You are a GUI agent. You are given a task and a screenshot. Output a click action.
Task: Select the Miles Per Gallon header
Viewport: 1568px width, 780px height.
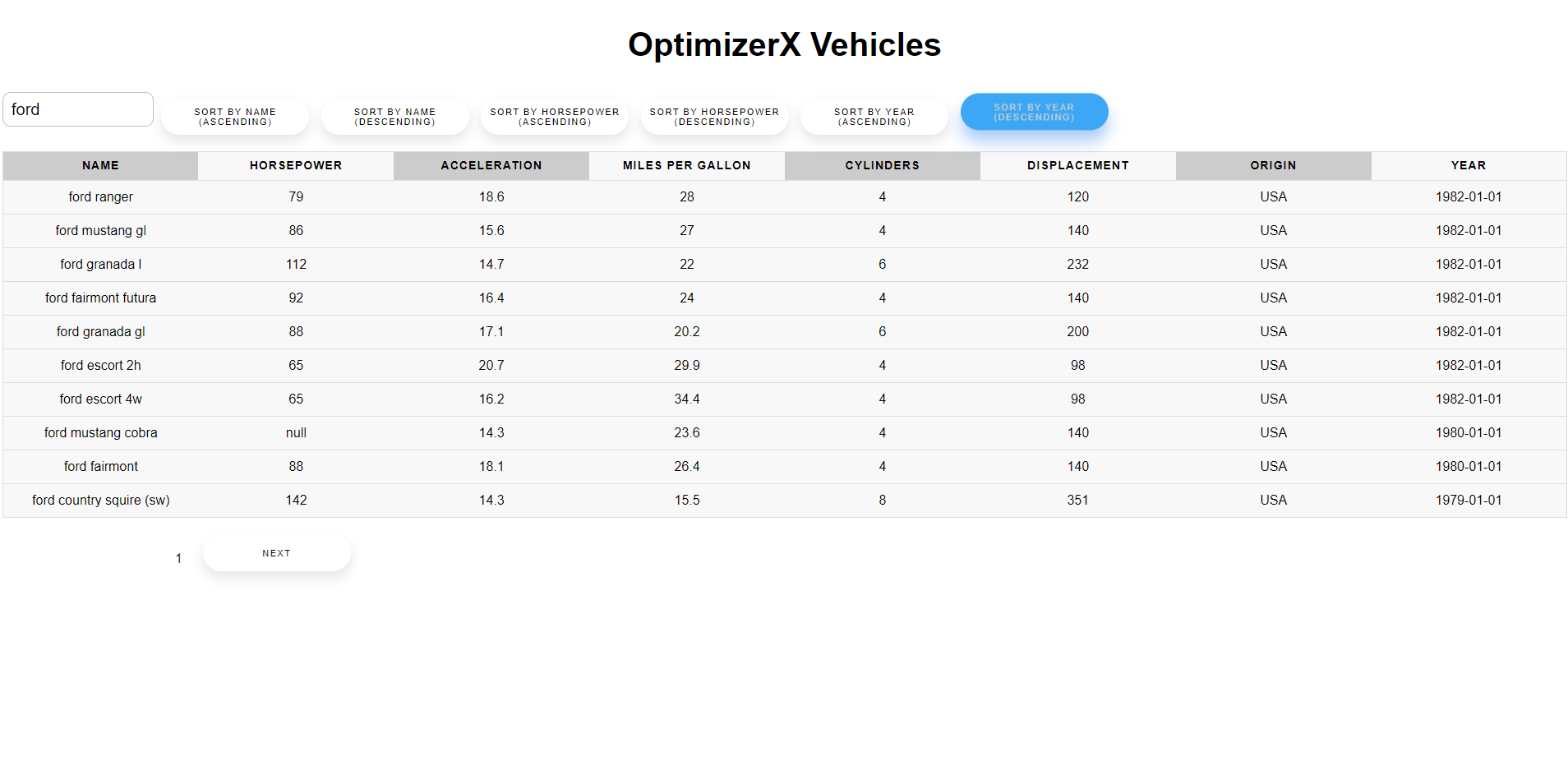[x=687, y=165]
